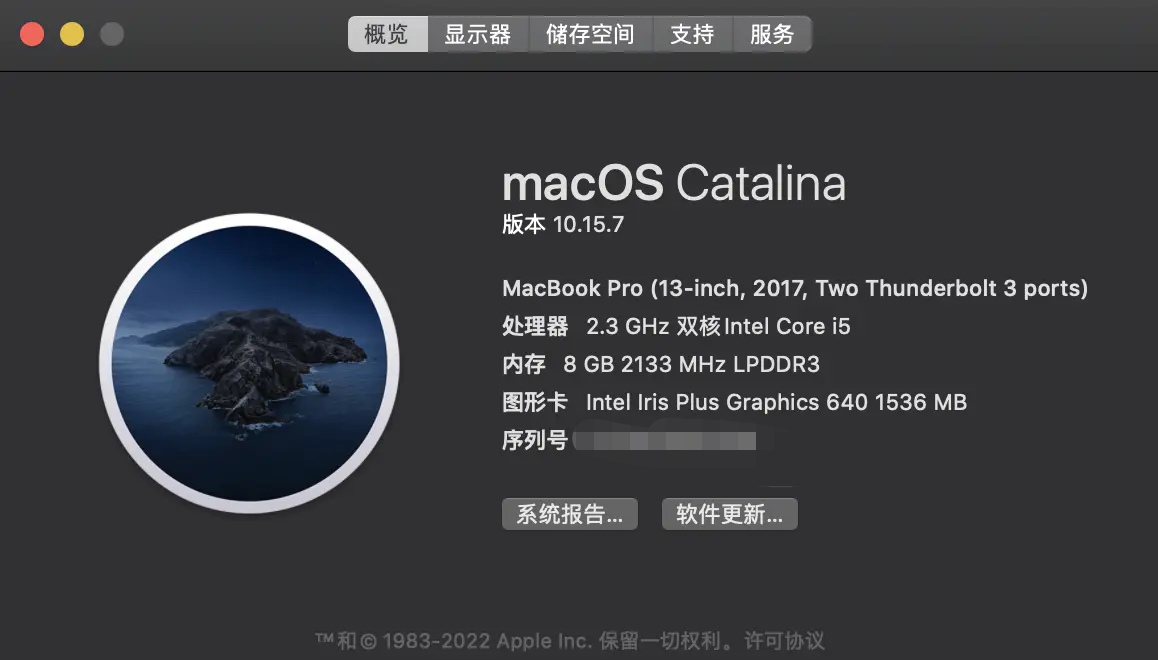The height and width of the screenshot is (660, 1158).
Task: Open the 储存空间 tab
Action: tap(590, 33)
